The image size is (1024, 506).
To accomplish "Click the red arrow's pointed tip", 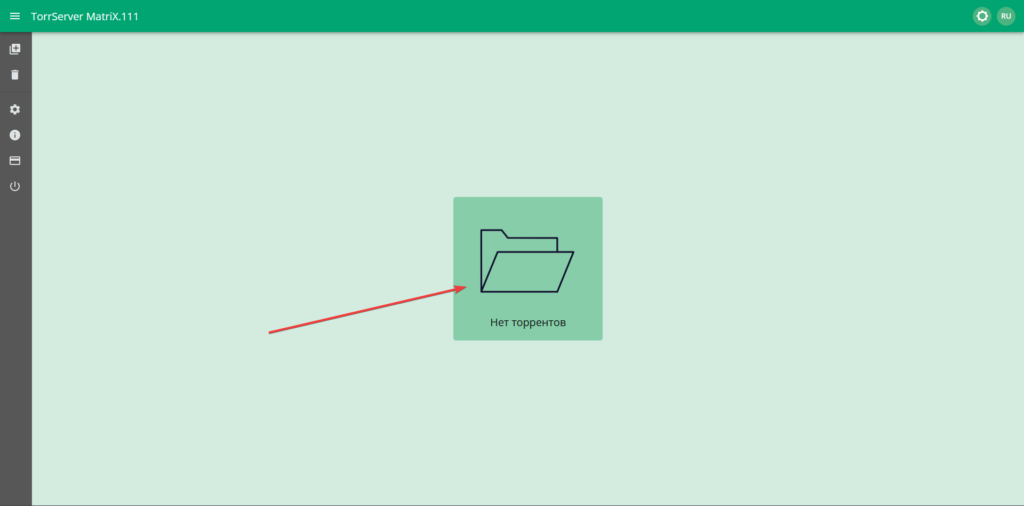I will pos(465,288).
